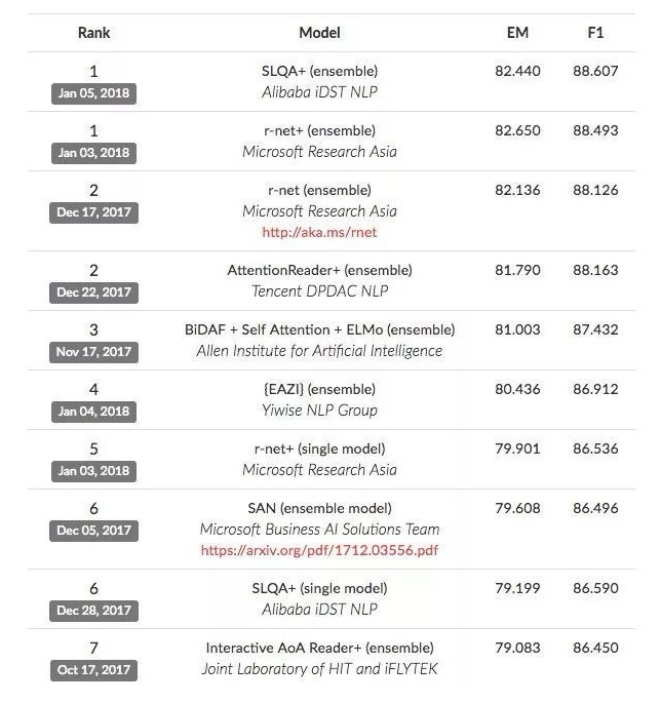Select the Jan 04, 2018 date badge
The image size is (660, 703).
click(x=94, y=411)
